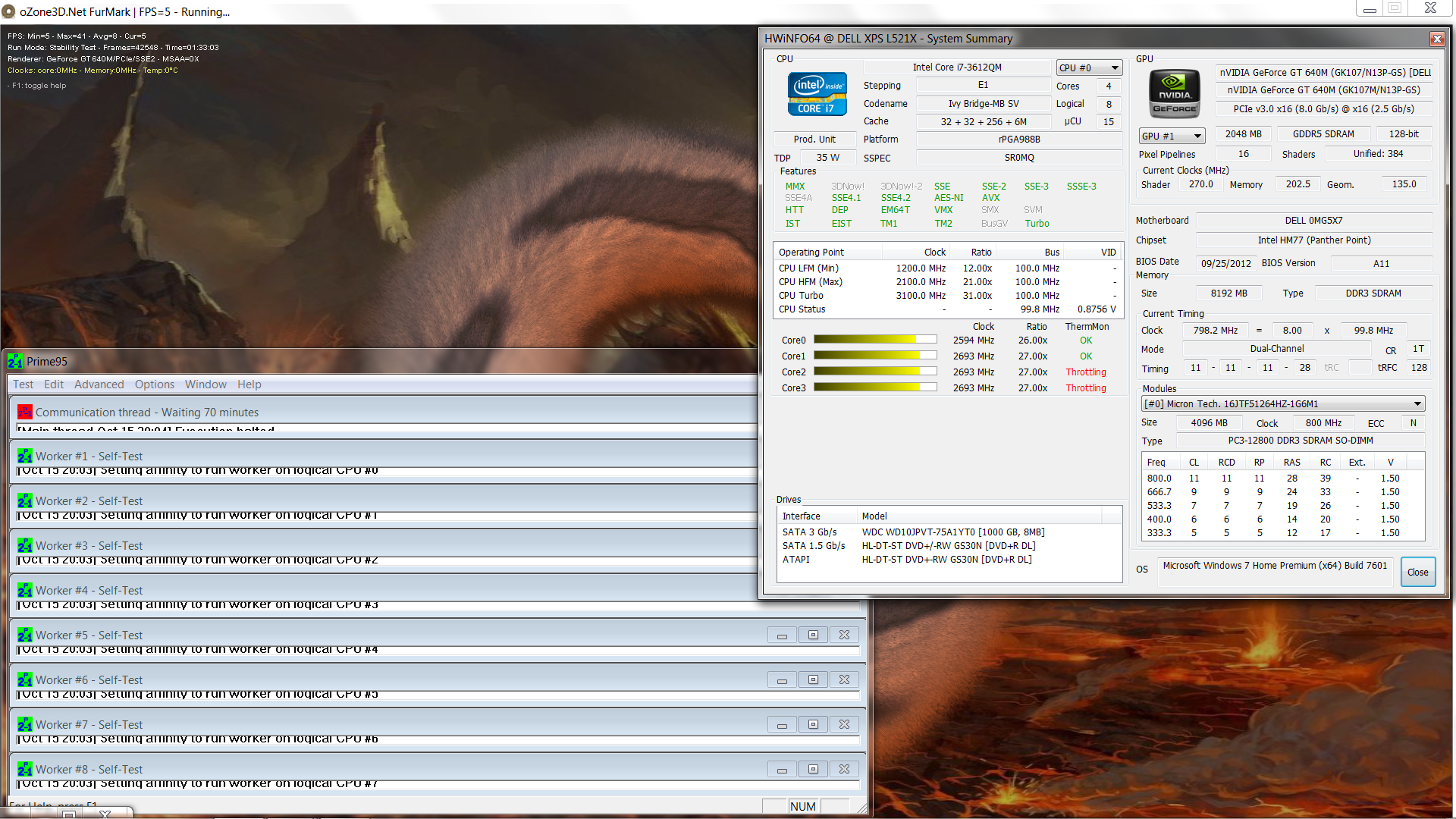Screen dimensions: 1456x819
Task: Click the Core2 Throttling status
Action: [1086, 372]
